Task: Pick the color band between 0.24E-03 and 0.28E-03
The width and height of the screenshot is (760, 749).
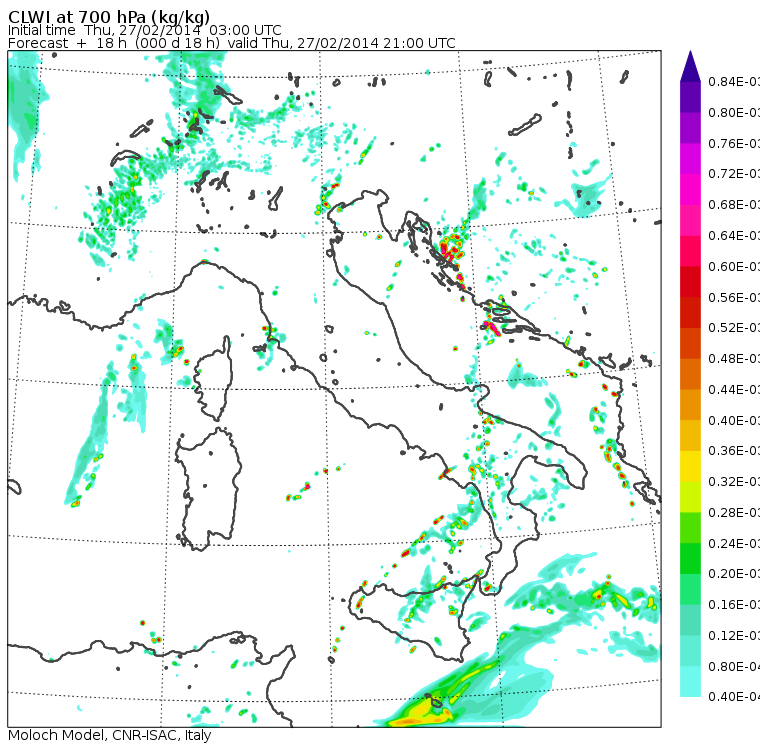Action: point(690,528)
